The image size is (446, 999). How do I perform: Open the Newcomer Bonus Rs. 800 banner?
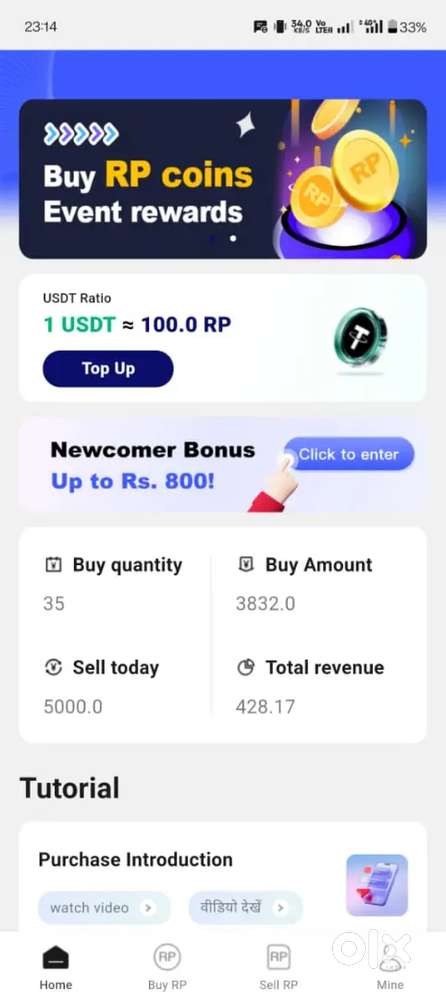223,464
